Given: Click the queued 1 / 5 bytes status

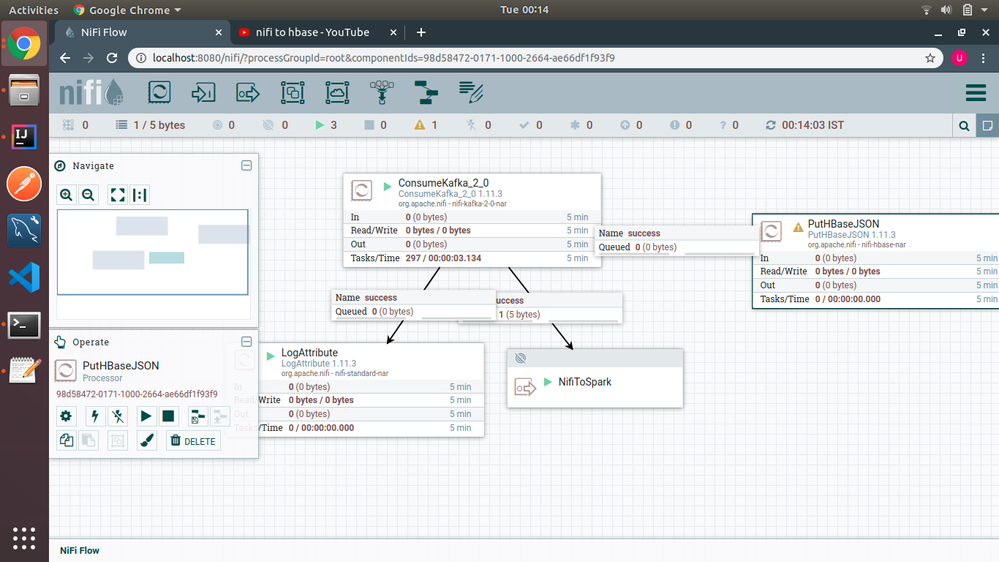Looking at the screenshot, I should click(151, 126).
